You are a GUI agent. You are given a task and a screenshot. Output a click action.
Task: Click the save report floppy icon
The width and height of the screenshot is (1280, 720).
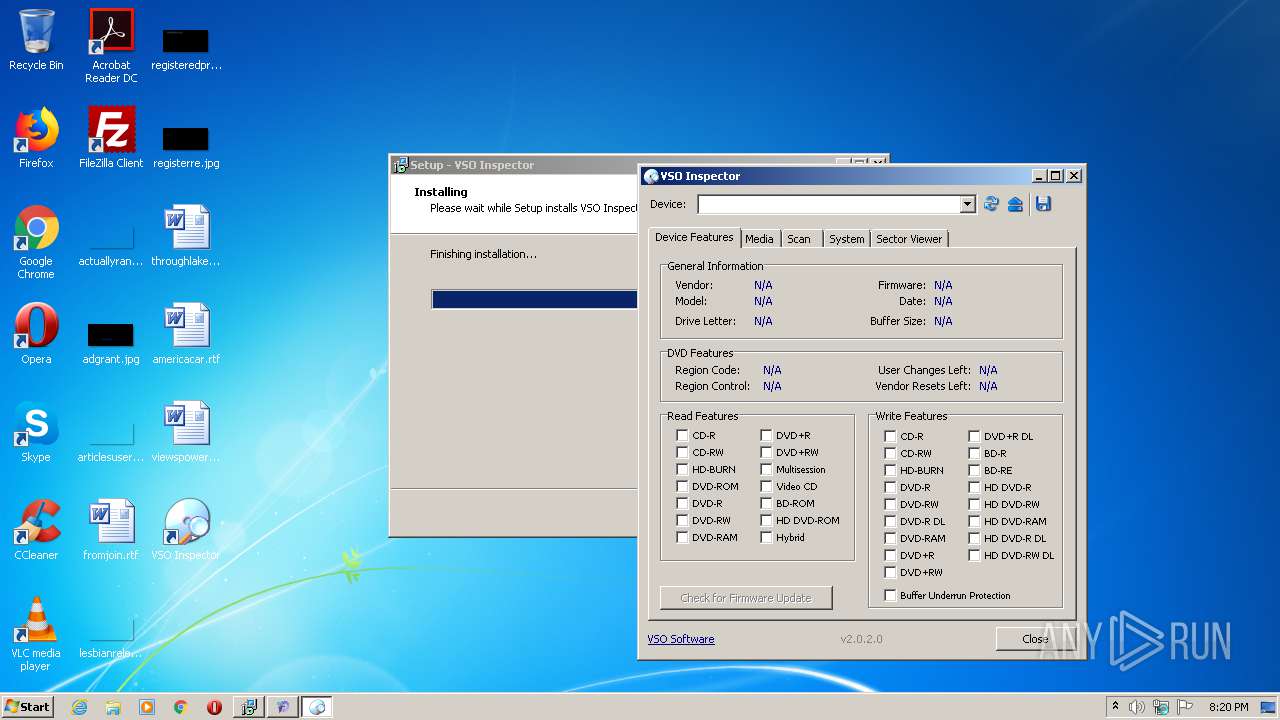coord(1043,204)
